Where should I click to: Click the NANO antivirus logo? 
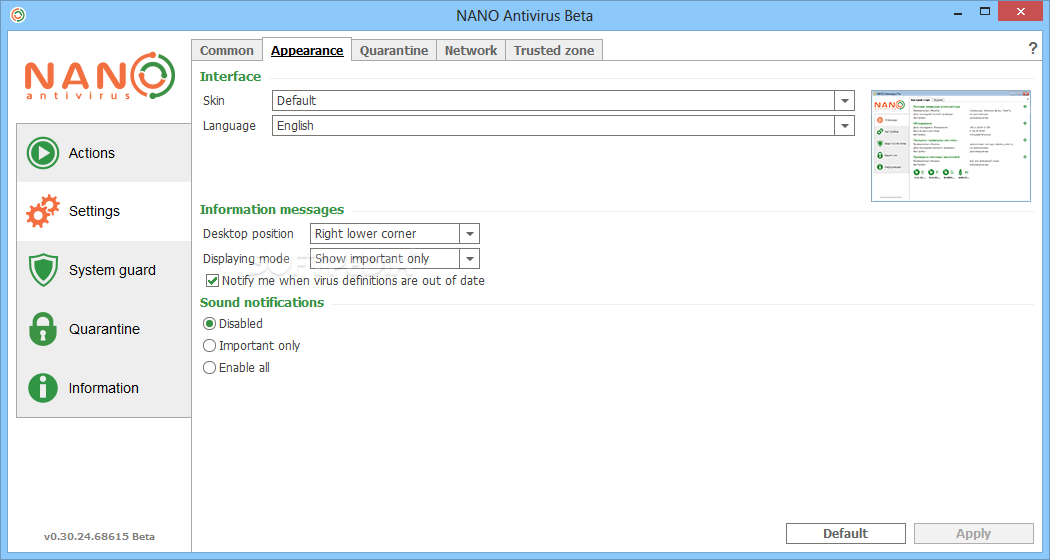tap(100, 76)
